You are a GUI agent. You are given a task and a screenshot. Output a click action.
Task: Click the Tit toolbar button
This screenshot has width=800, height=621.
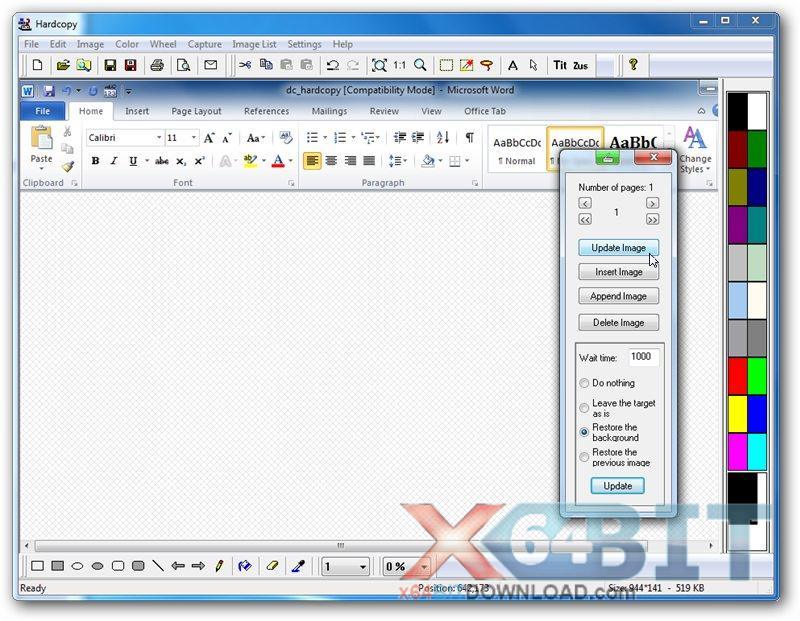click(x=560, y=65)
